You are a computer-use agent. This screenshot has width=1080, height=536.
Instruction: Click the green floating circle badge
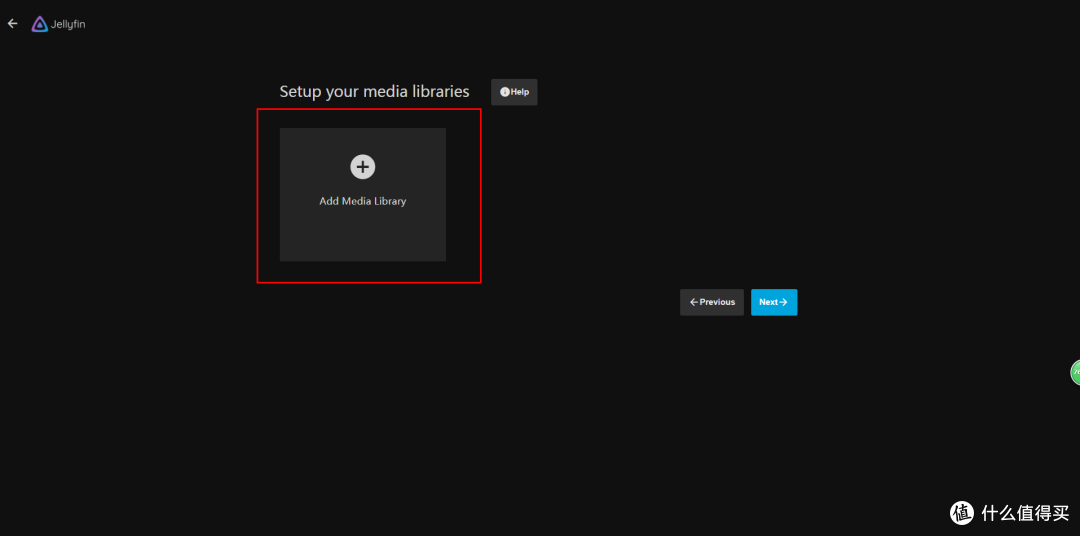(x=1076, y=373)
